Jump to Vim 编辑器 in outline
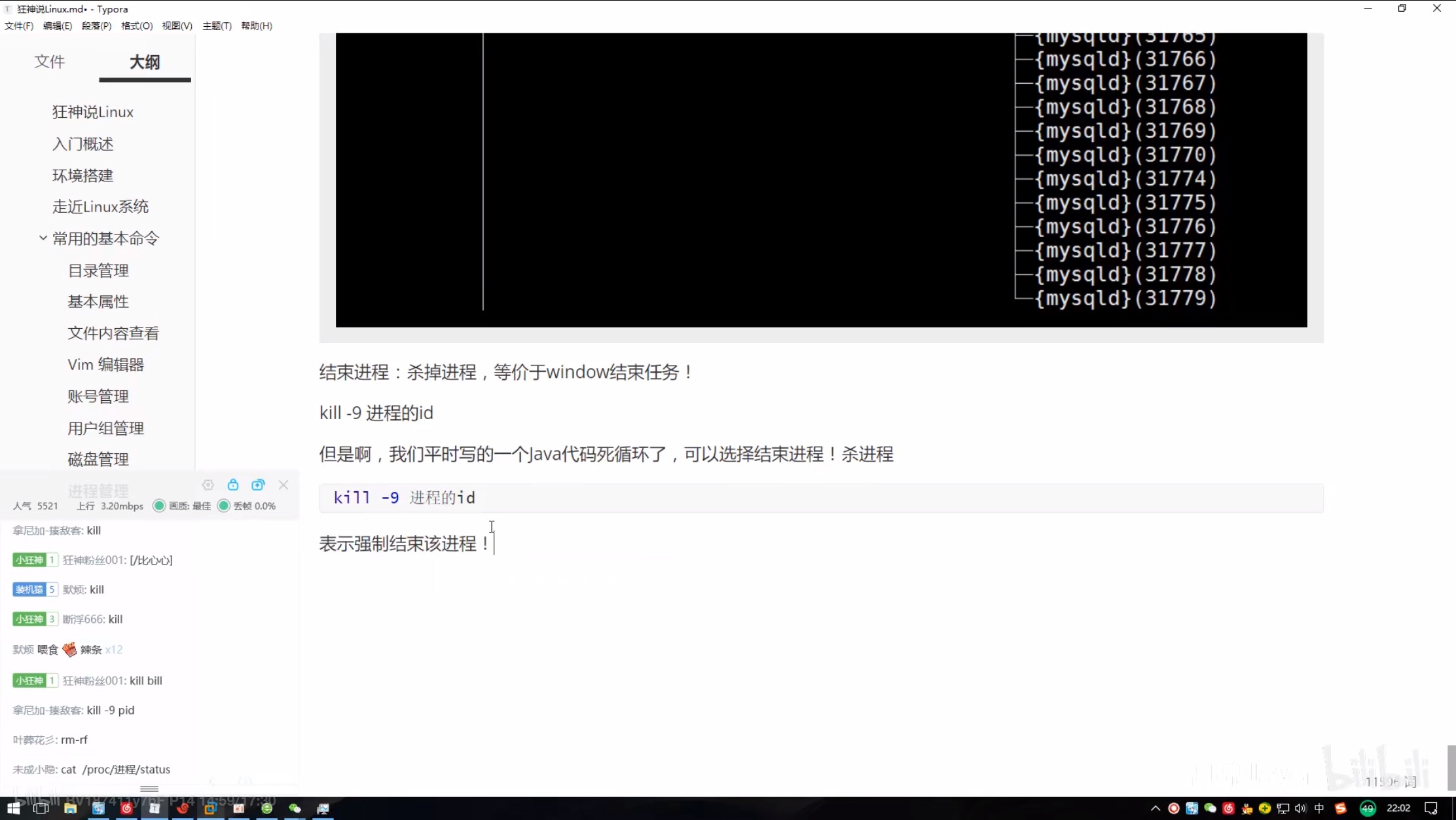This screenshot has width=1456, height=820. click(x=105, y=365)
